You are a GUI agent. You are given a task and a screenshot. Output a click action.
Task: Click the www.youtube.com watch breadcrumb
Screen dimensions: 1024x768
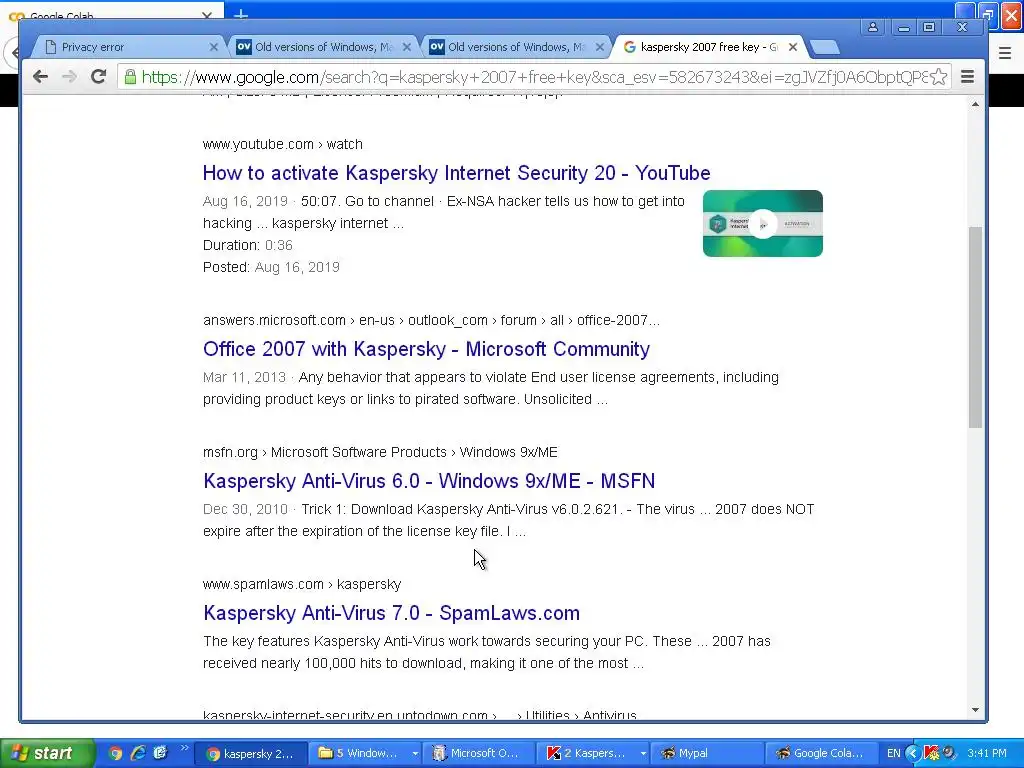click(283, 144)
